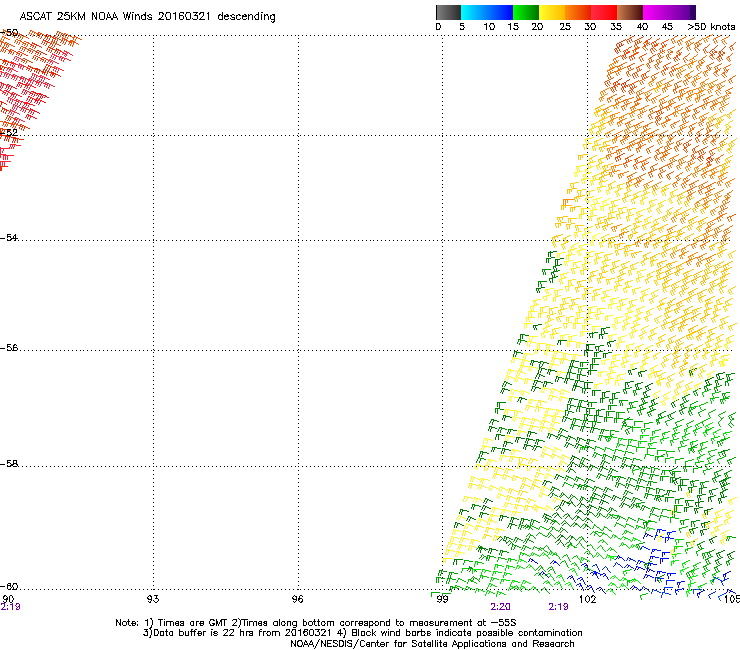The height and width of the screenshot is (650, 740).
Task: Click the '45' label on the color scale
Action: click(666, 27)
